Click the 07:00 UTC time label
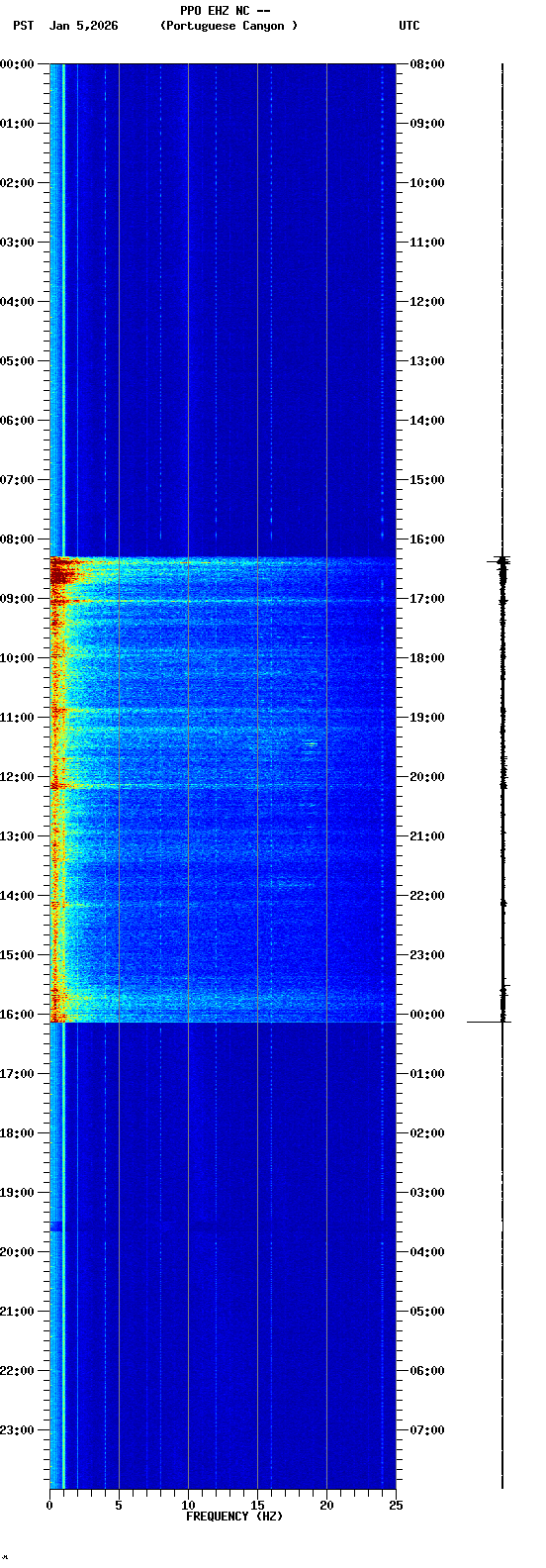This screenshot has width=546, height=1568. [x=427, y=1430]
